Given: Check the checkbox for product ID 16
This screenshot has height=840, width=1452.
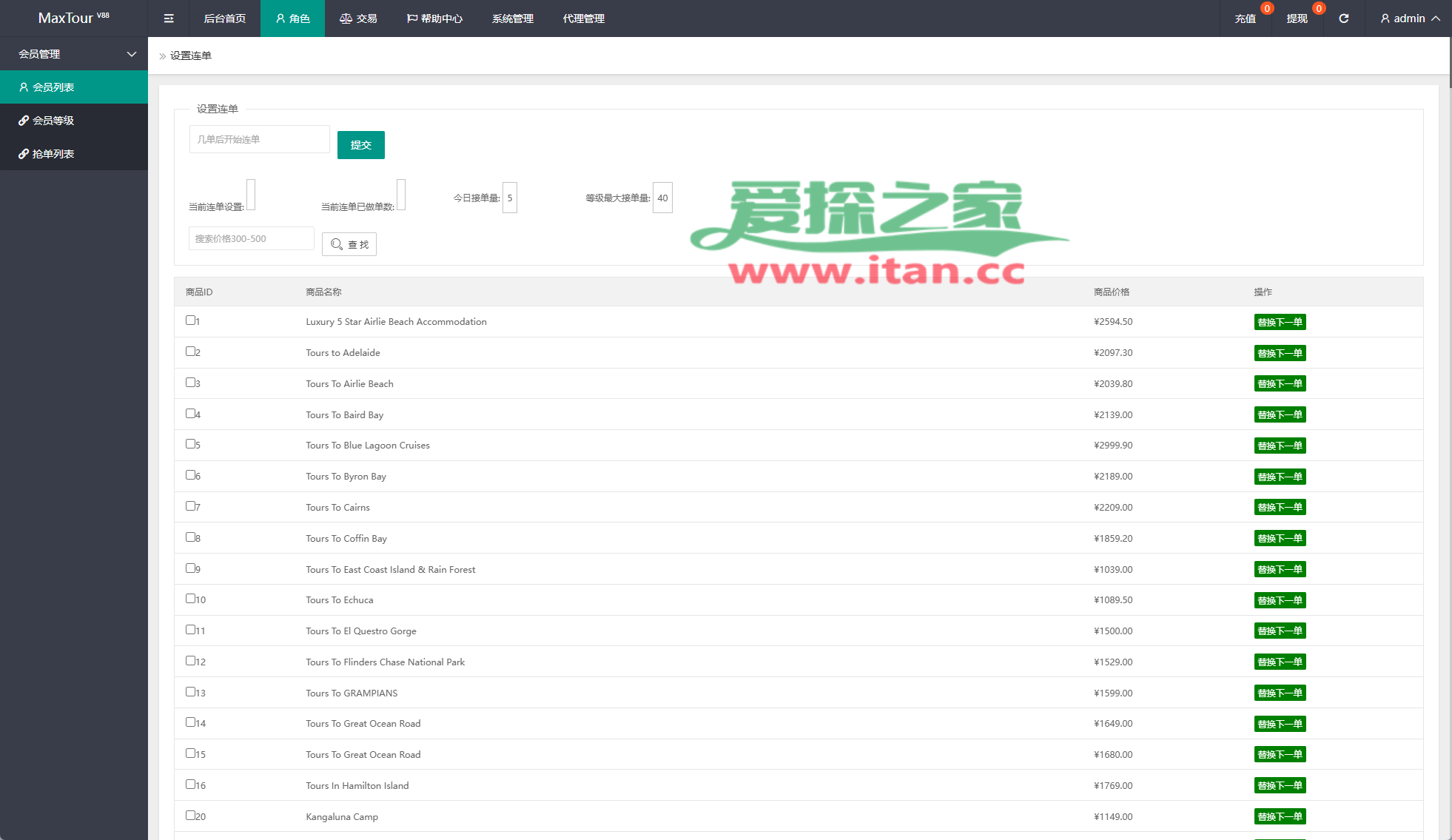Looking at the screenshot, I should click(x=190, y=784).
